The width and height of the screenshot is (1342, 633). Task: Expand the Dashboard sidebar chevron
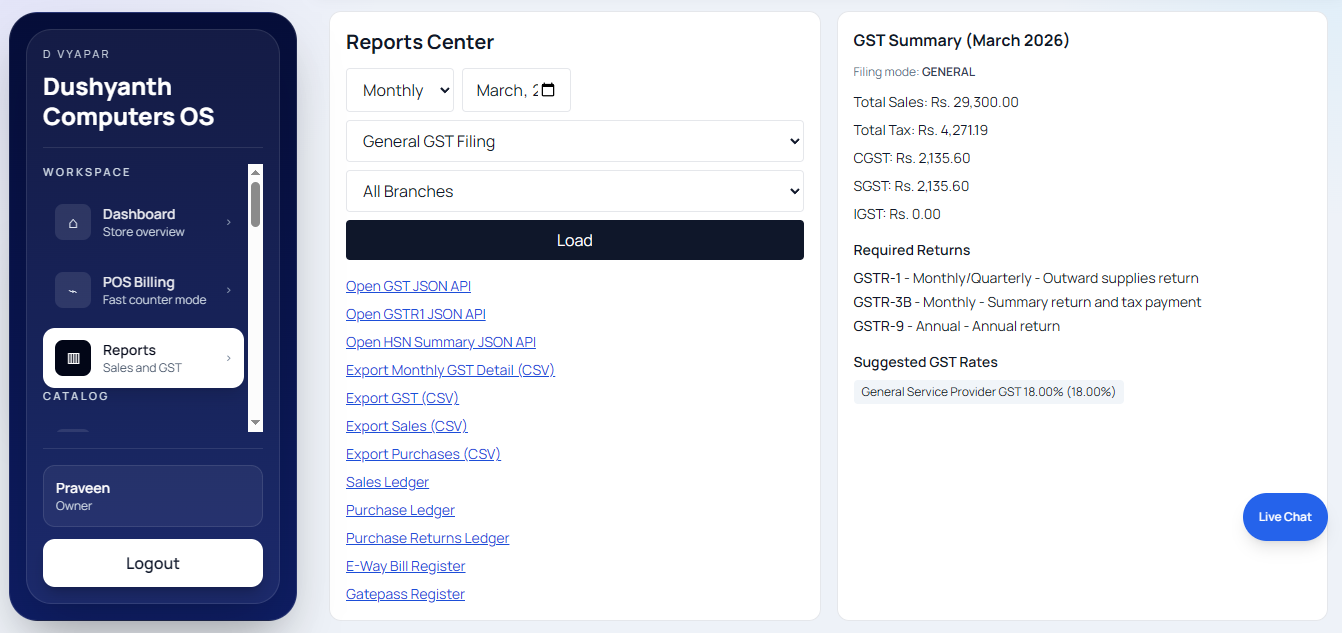tap(228, 222)
